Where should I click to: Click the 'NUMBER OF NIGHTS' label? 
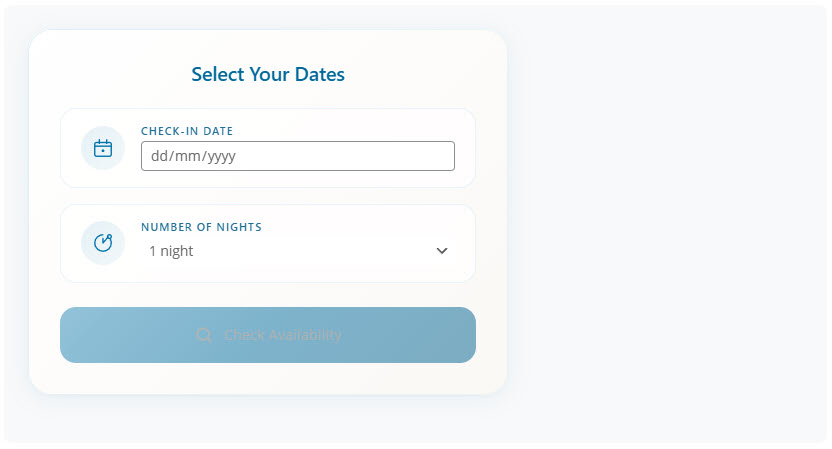(201, 227)
